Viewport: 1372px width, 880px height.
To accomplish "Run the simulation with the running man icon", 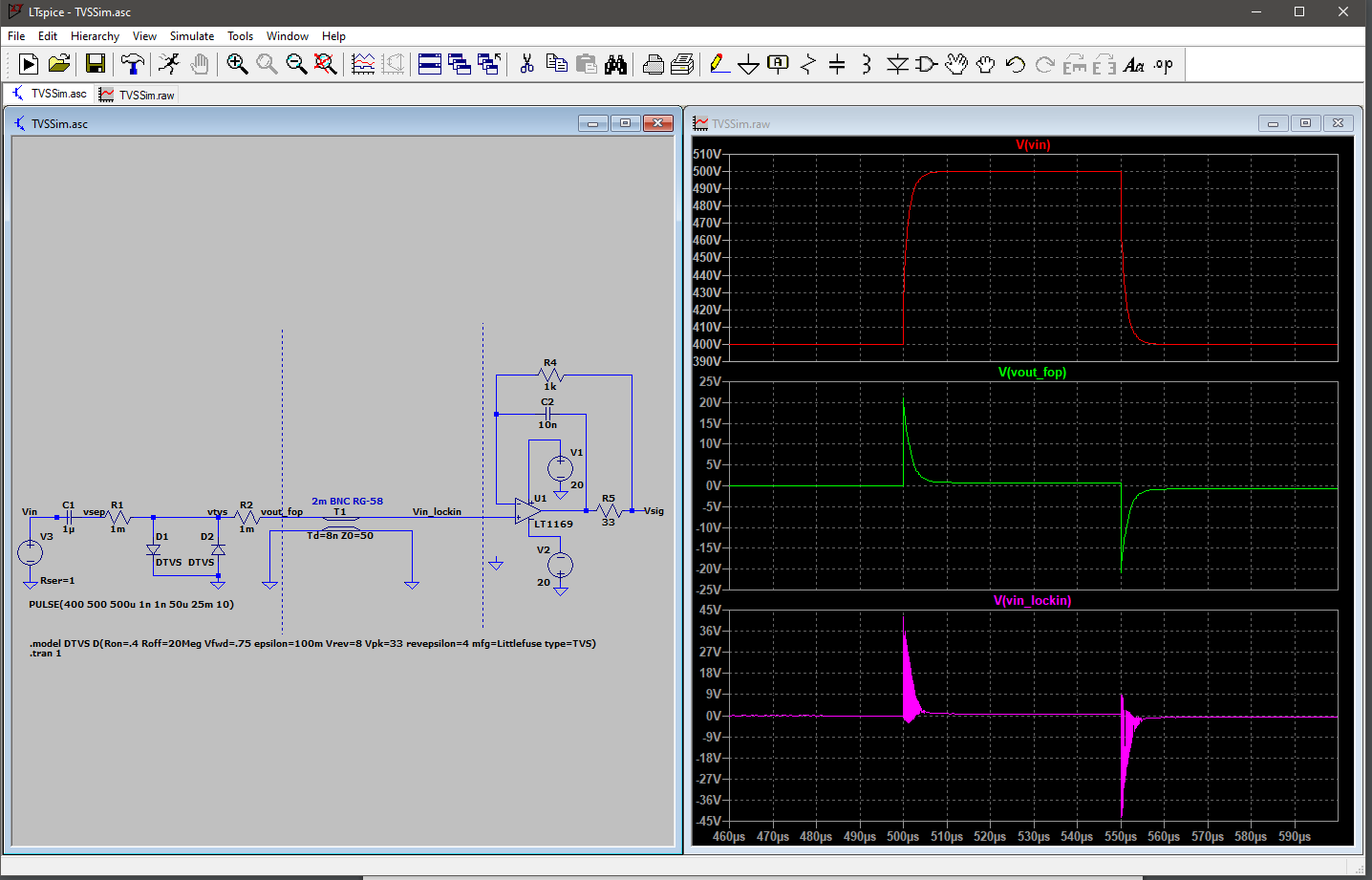I will click(x=169, y=64).
